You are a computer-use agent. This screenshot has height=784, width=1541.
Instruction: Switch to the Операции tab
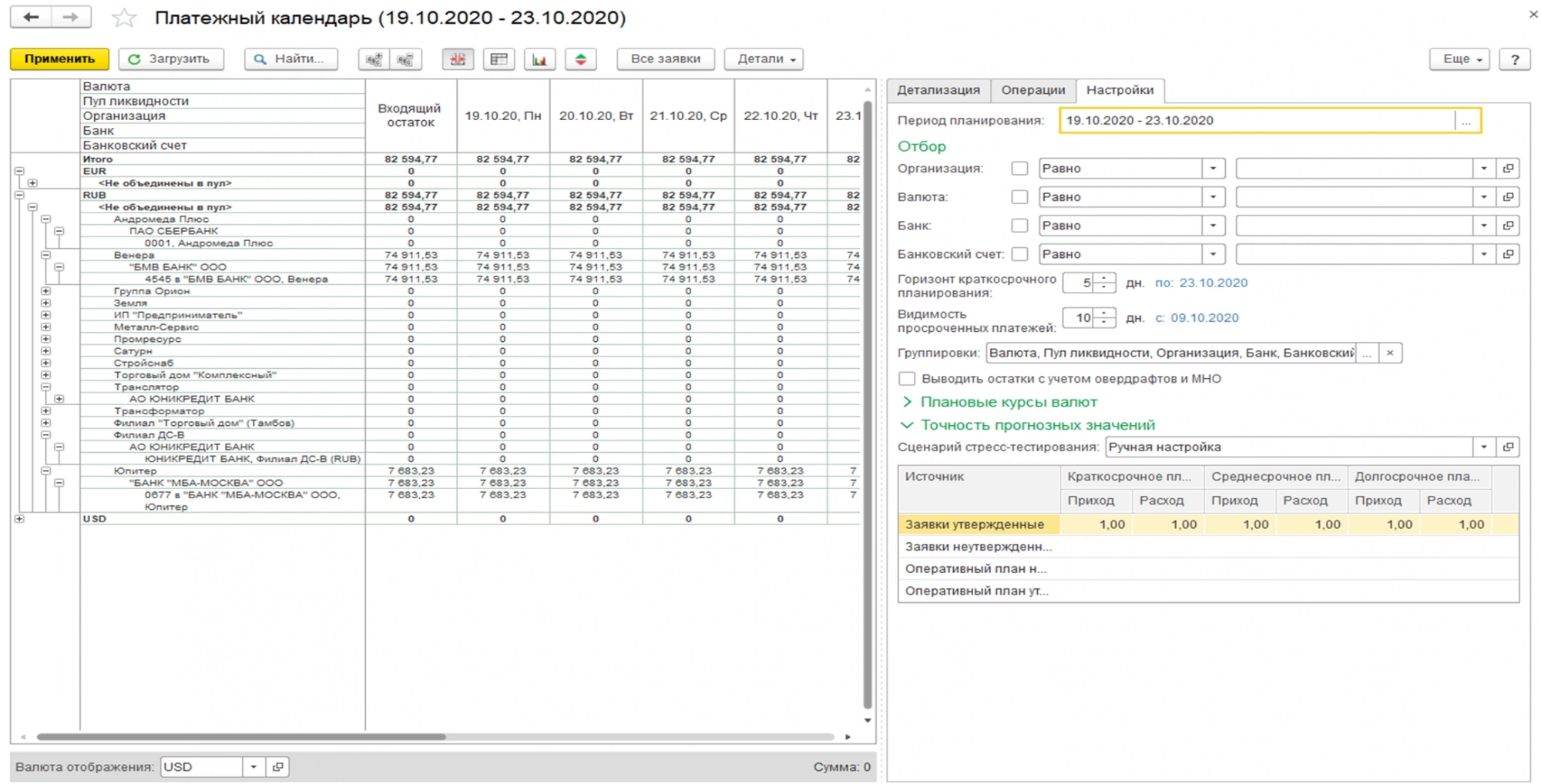[1032, 90]
